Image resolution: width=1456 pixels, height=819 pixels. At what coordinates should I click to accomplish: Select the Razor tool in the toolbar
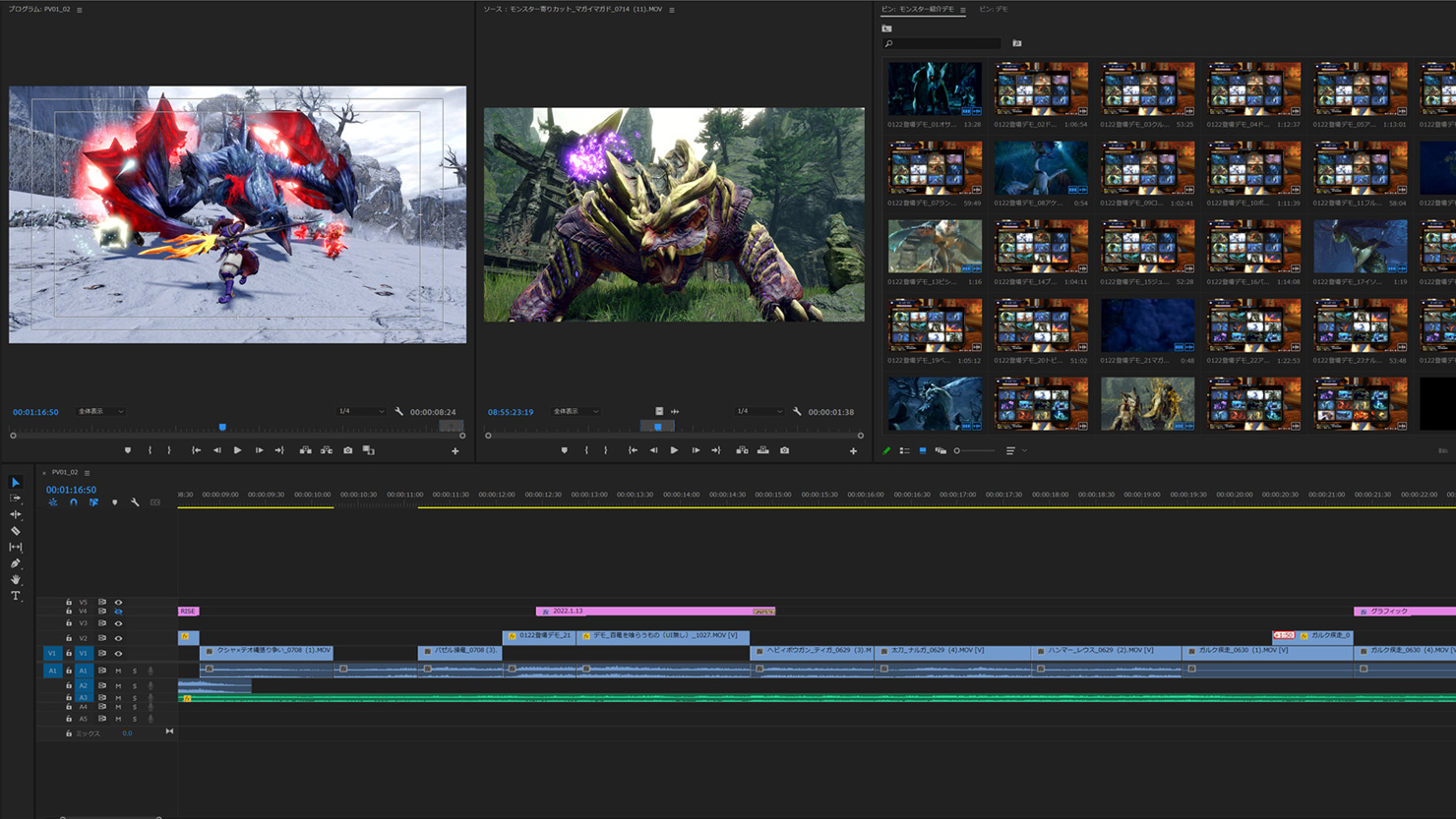pos(16,531)
